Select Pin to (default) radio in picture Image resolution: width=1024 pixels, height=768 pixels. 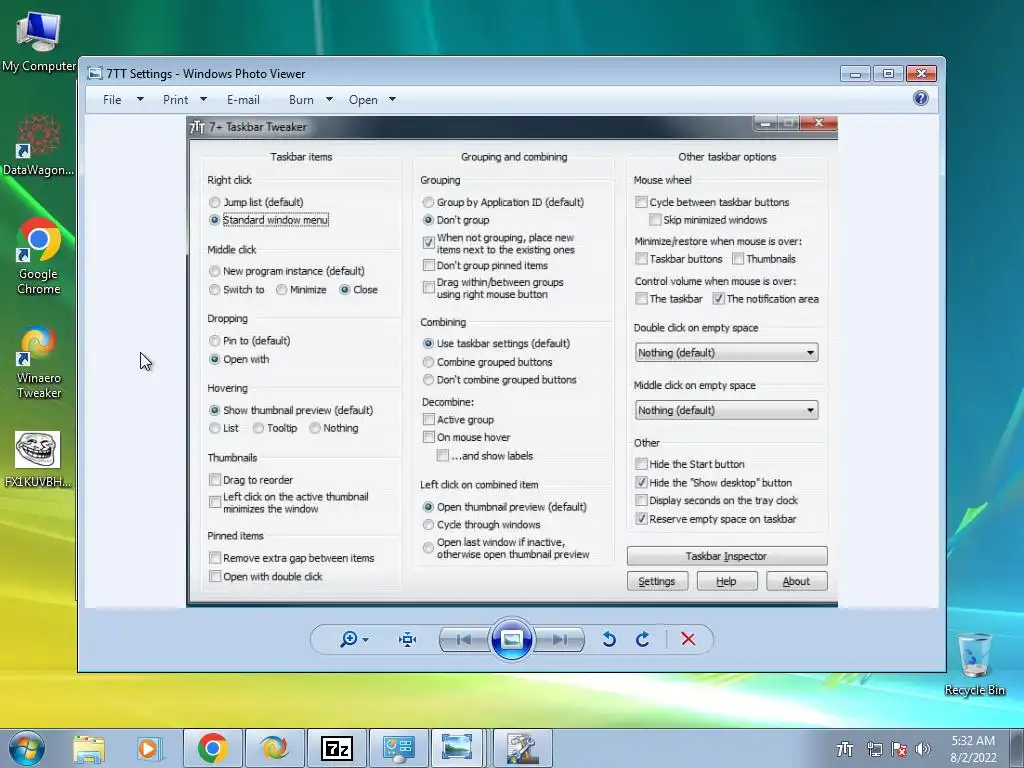pos(214,341)
